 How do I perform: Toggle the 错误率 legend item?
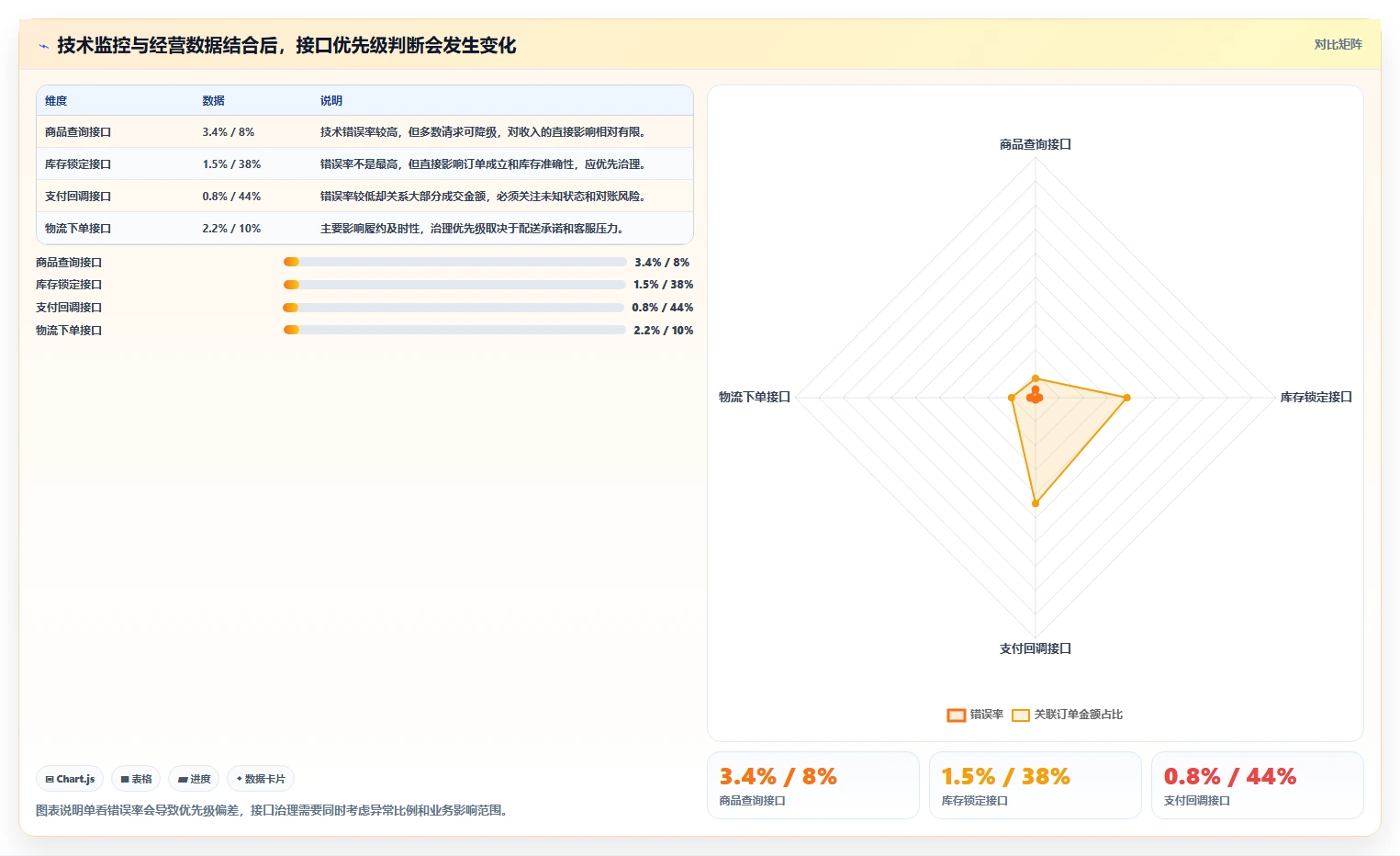(975, 715)
